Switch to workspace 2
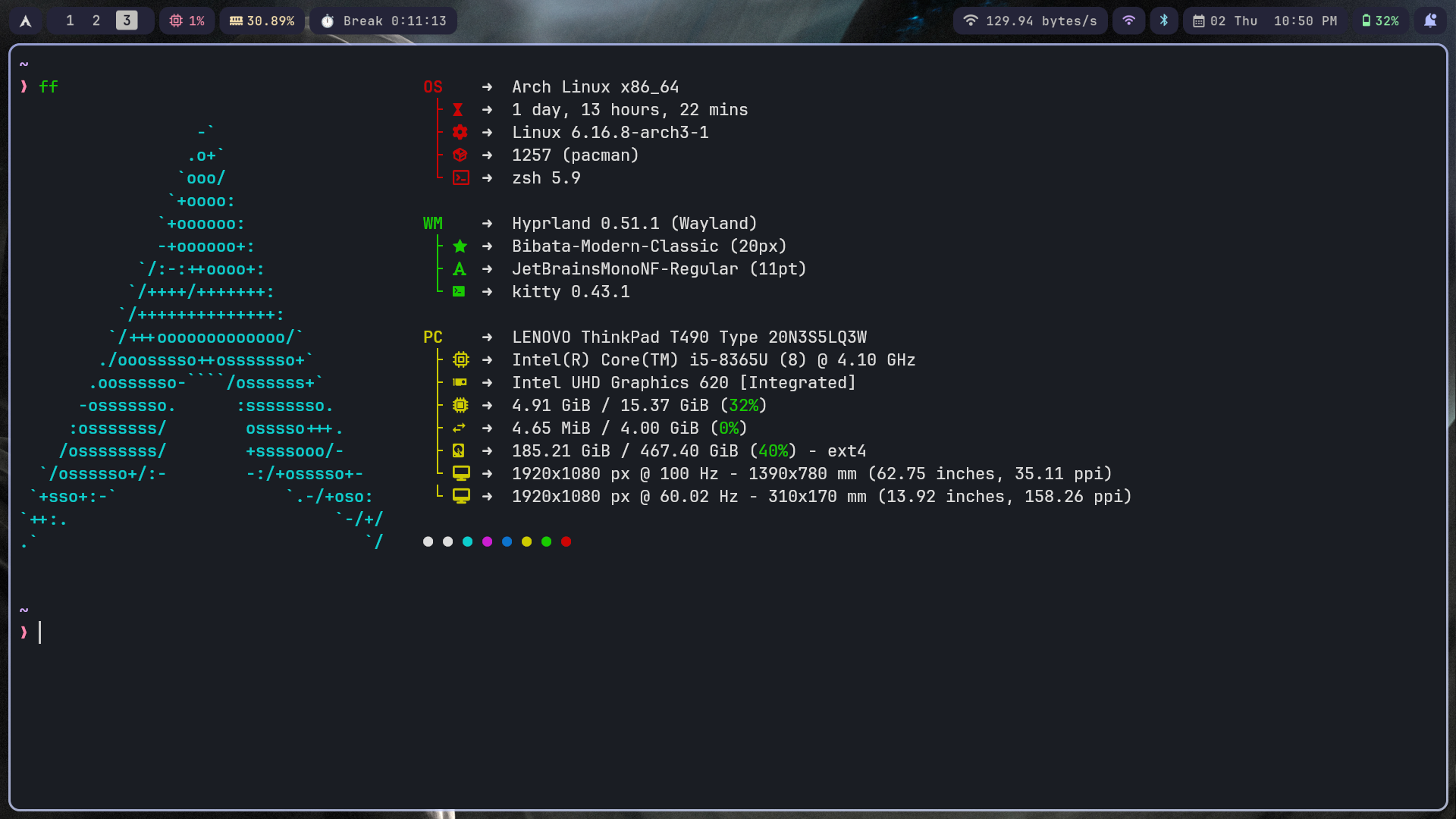Viewport: 1456px width, 819px height. (96, 20)
